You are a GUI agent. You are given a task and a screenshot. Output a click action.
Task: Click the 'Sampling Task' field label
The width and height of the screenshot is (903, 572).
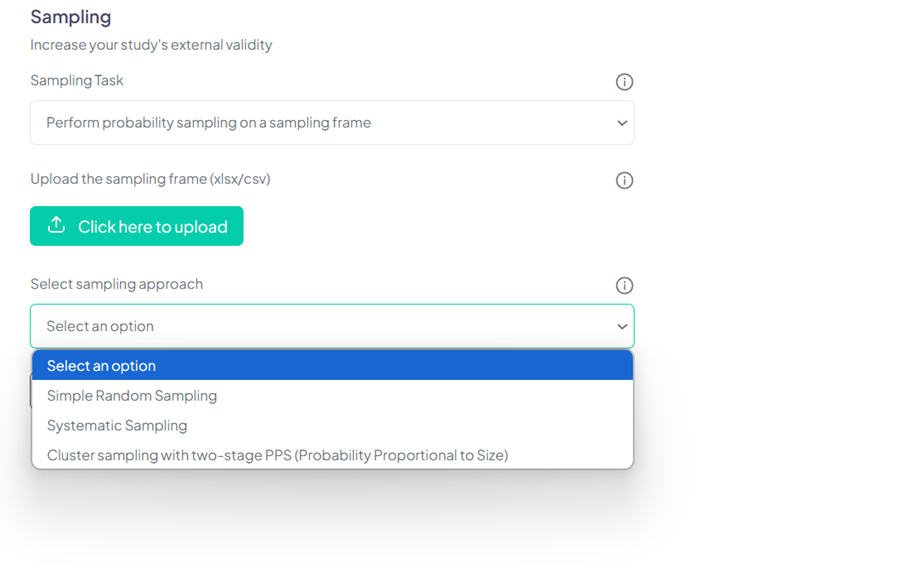click(x=77, y=80)
